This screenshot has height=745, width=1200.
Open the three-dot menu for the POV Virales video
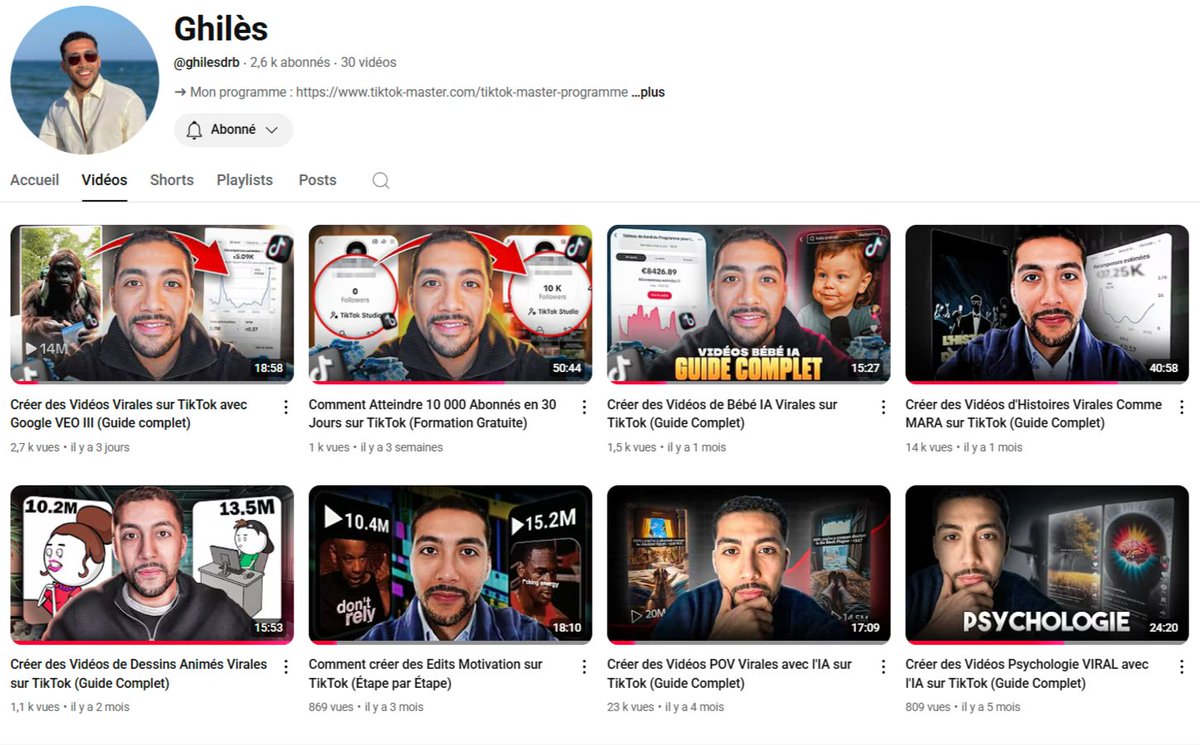tap(883, 667)
